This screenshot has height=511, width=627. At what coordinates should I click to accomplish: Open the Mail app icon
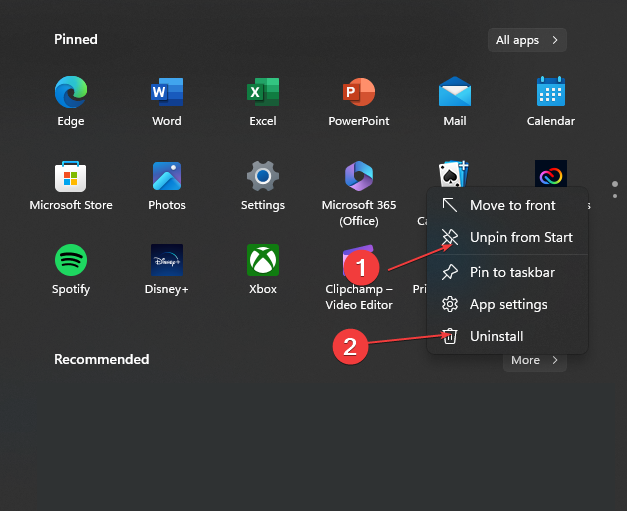click(454, 93)
